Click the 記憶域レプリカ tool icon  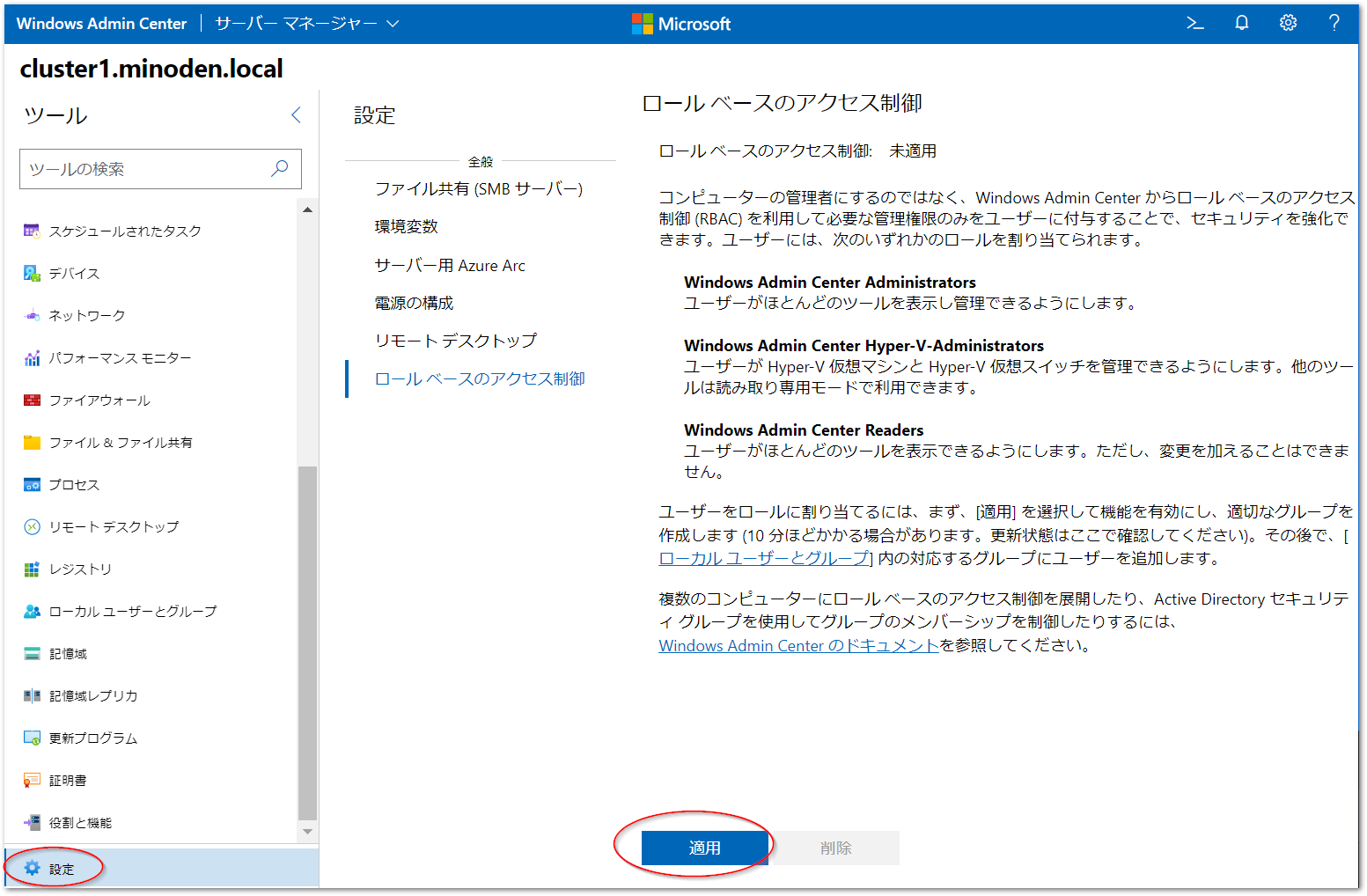[x=32, y=695]
